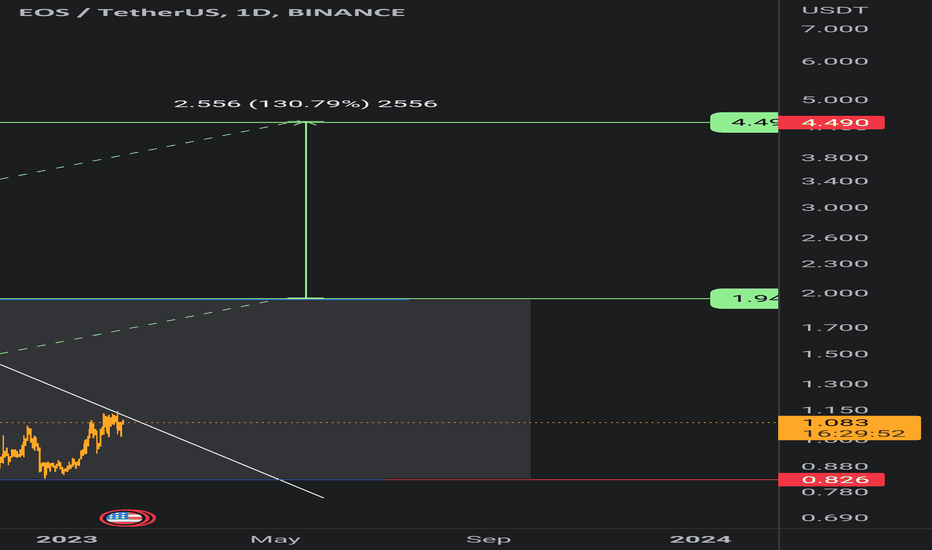The width and height of the screenshot is (932, 550).
Task: Click the USDT currency label on price axis
Action: 835,10
